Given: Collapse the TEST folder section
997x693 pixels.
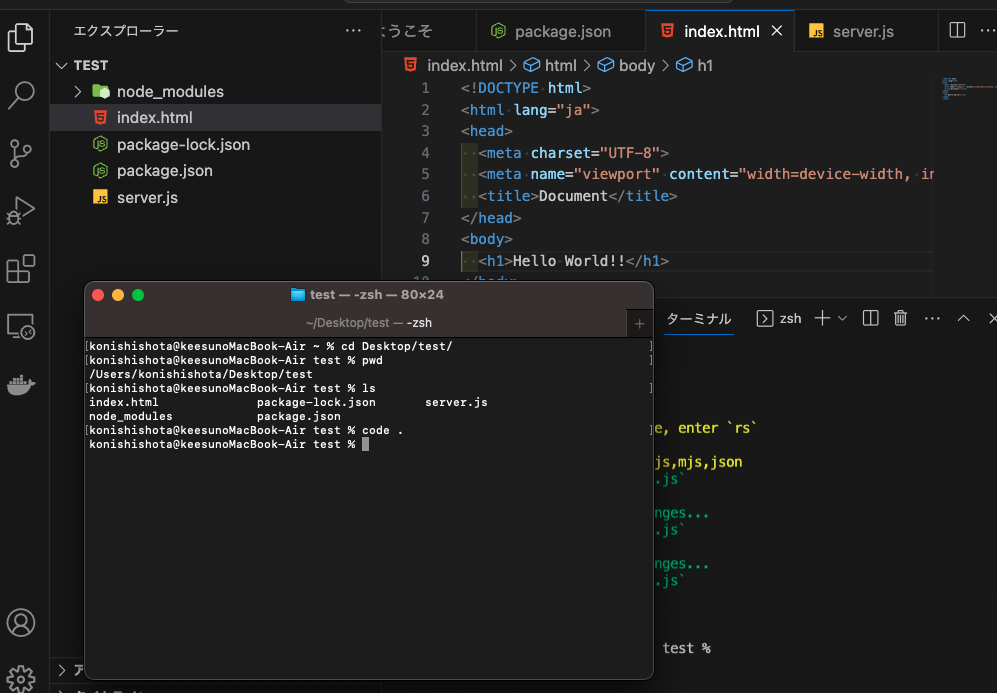Looking at the screenshot, I should [61, 65].
